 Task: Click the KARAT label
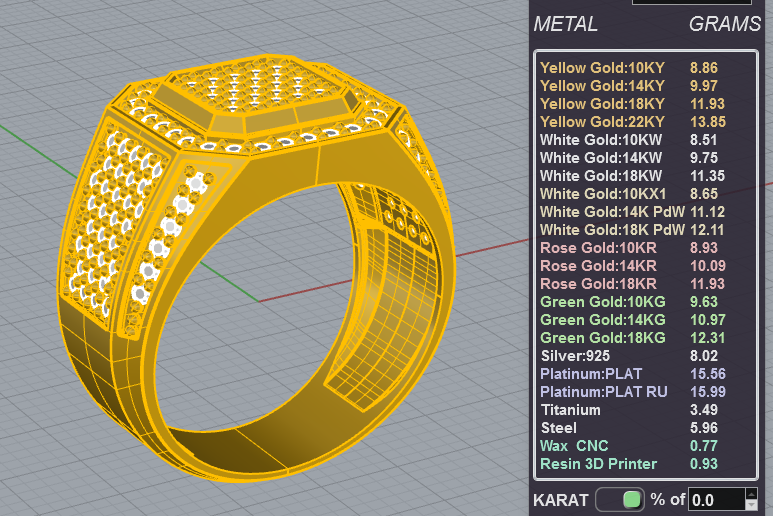(x=561, y=500)
